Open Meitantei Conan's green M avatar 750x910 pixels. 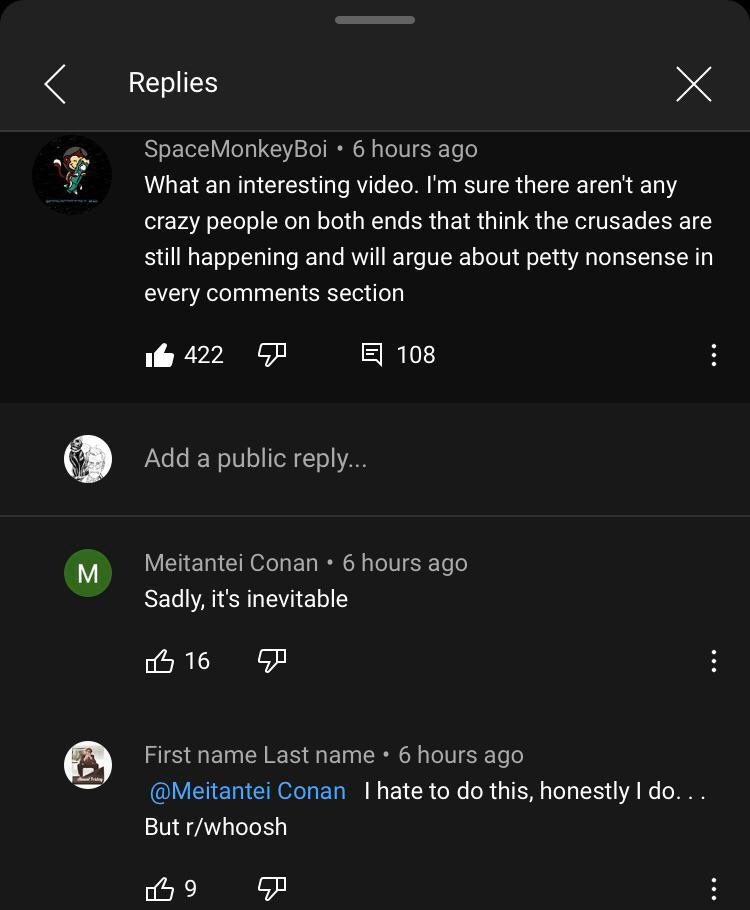(88, 573)
